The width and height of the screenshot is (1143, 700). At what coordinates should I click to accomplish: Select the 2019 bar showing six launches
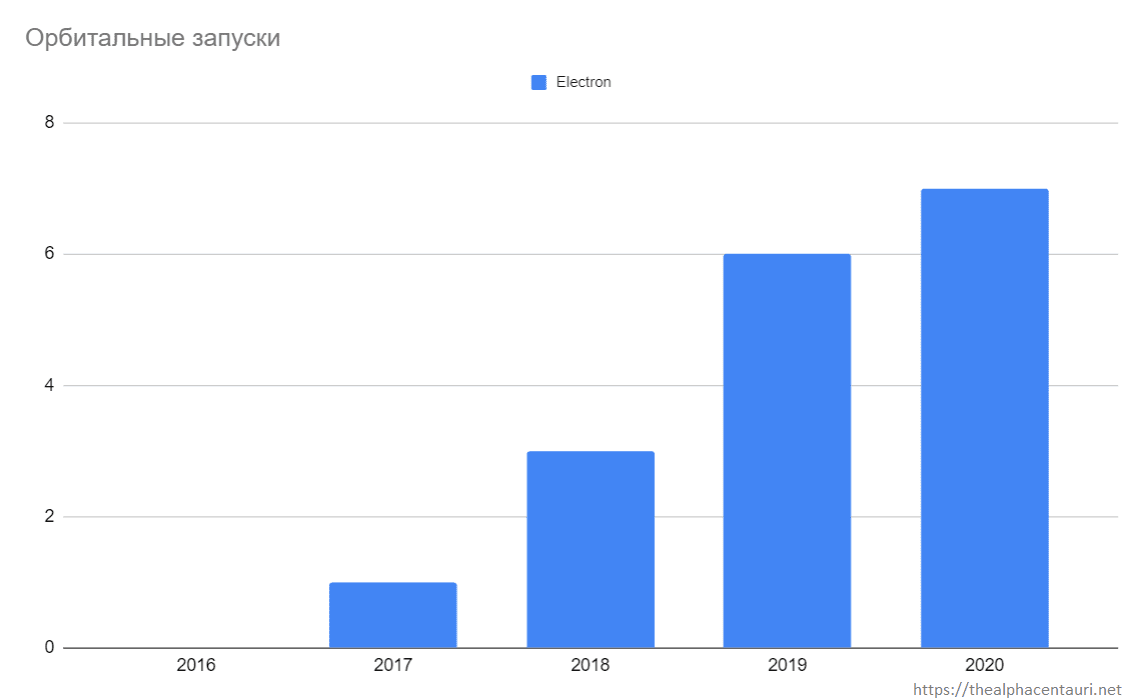(787, 450)
